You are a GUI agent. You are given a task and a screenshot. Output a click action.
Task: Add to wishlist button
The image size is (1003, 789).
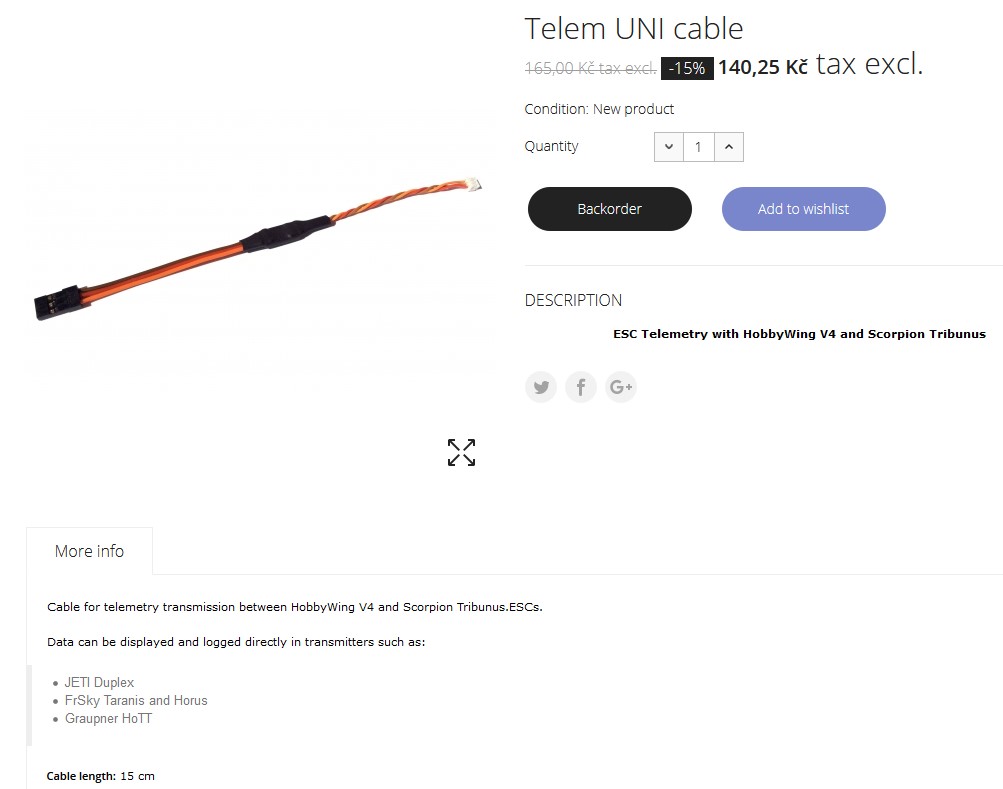pos(803,209)
